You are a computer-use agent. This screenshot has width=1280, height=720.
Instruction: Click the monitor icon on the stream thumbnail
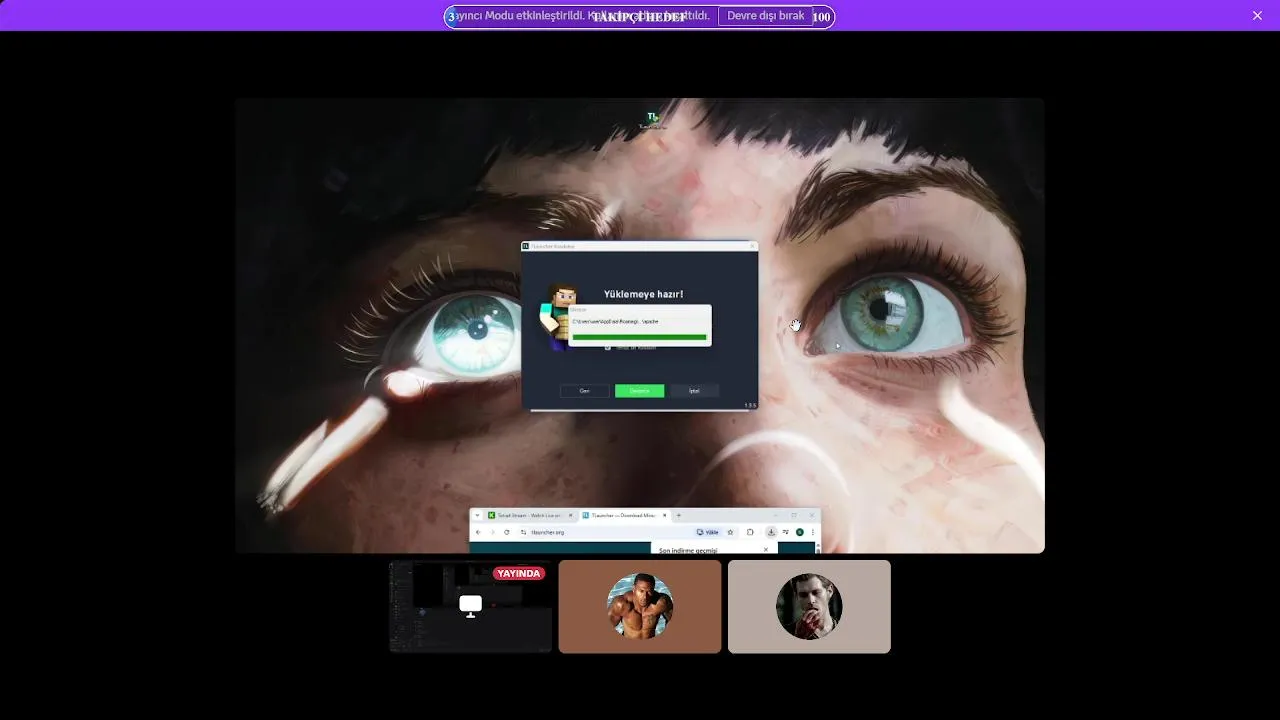click(x=470, y=605)
